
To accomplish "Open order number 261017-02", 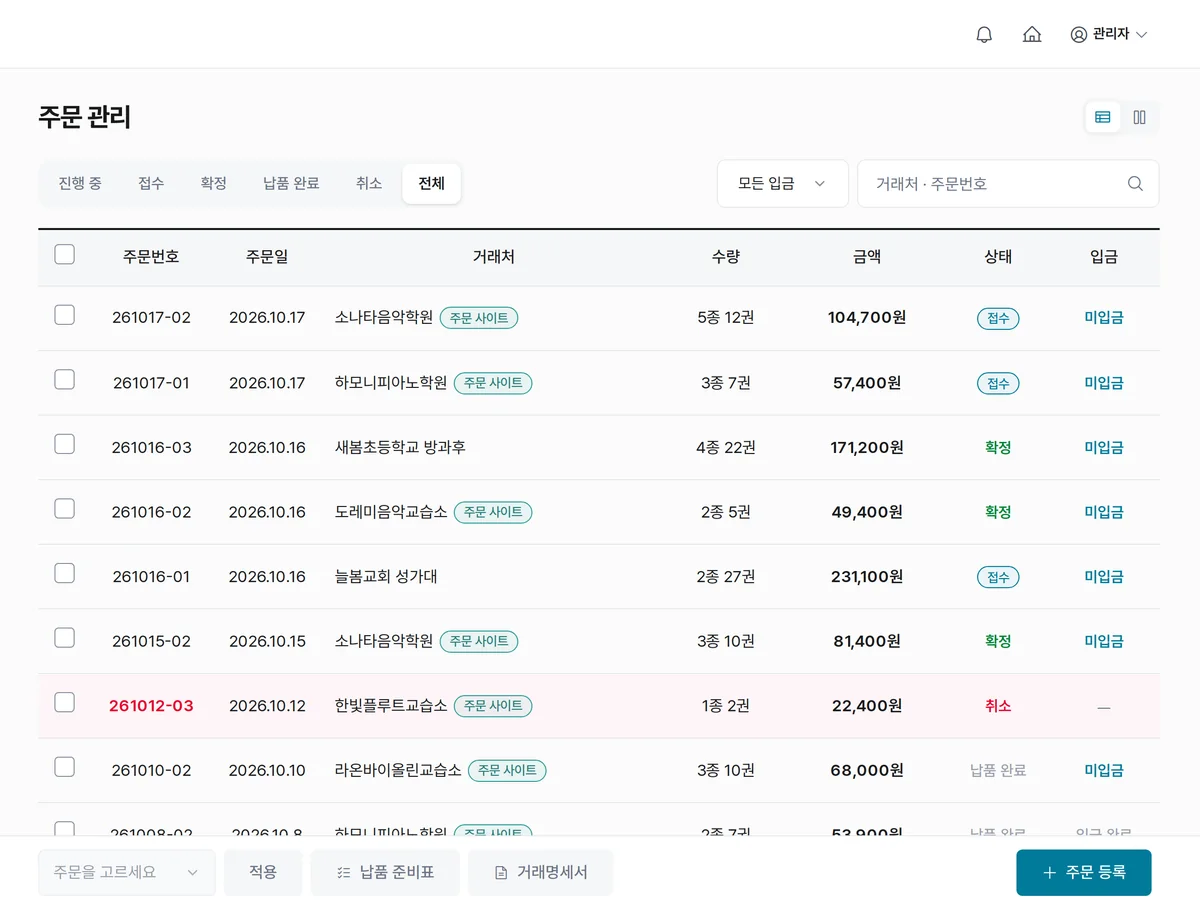I will (151, 318).
